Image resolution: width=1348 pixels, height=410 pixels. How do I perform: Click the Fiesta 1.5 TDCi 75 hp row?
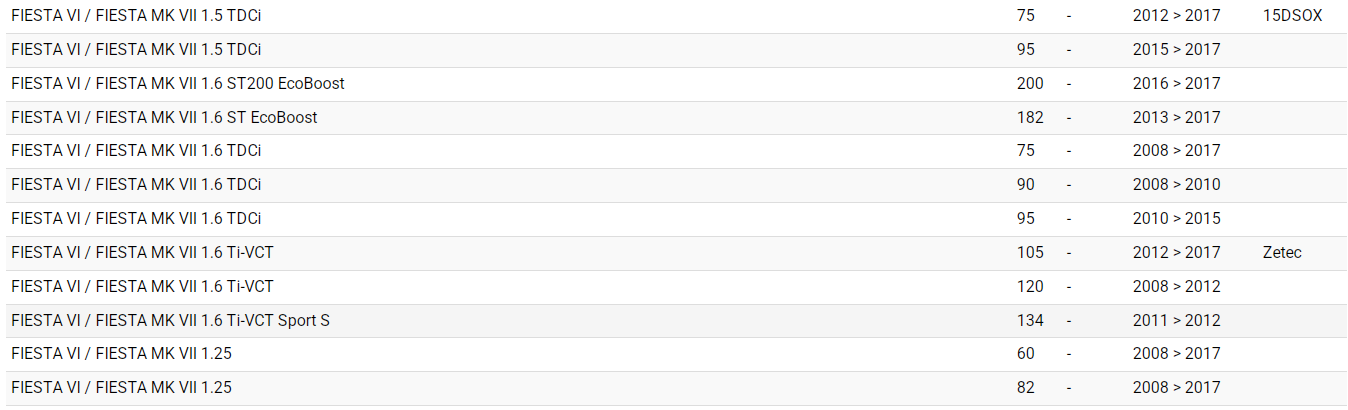click(x=136, y=16)
